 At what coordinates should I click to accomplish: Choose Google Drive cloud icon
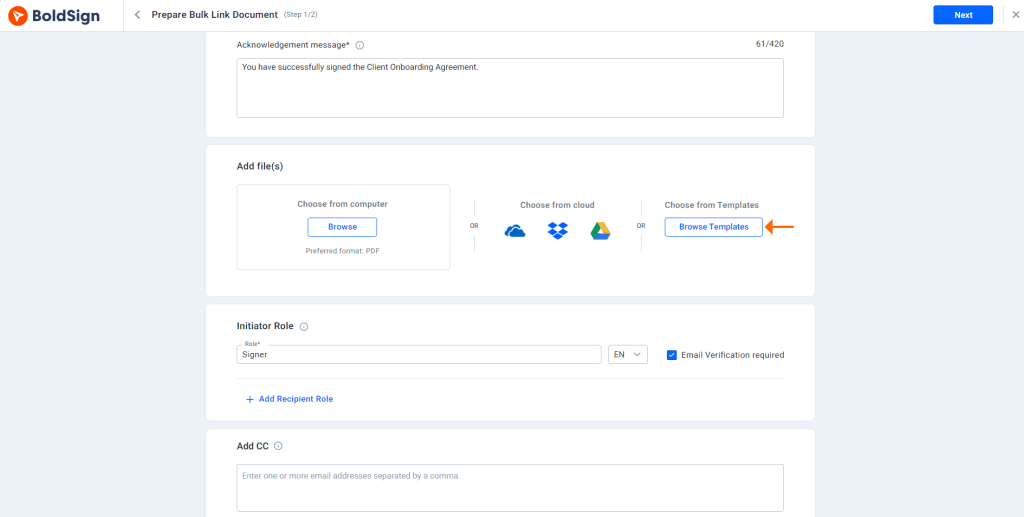click(x=600, y=230)
